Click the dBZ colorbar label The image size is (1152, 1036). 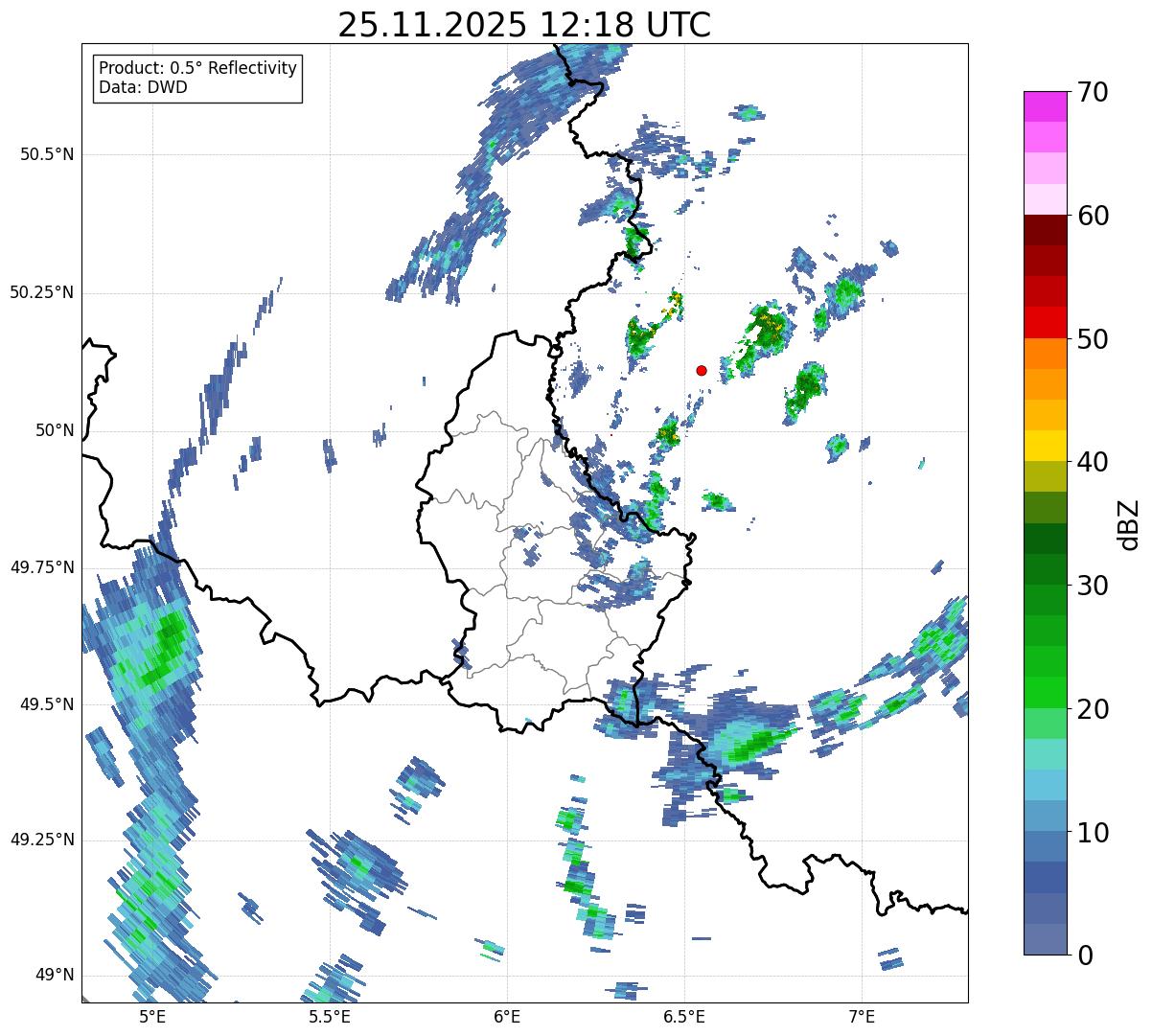1129,523
